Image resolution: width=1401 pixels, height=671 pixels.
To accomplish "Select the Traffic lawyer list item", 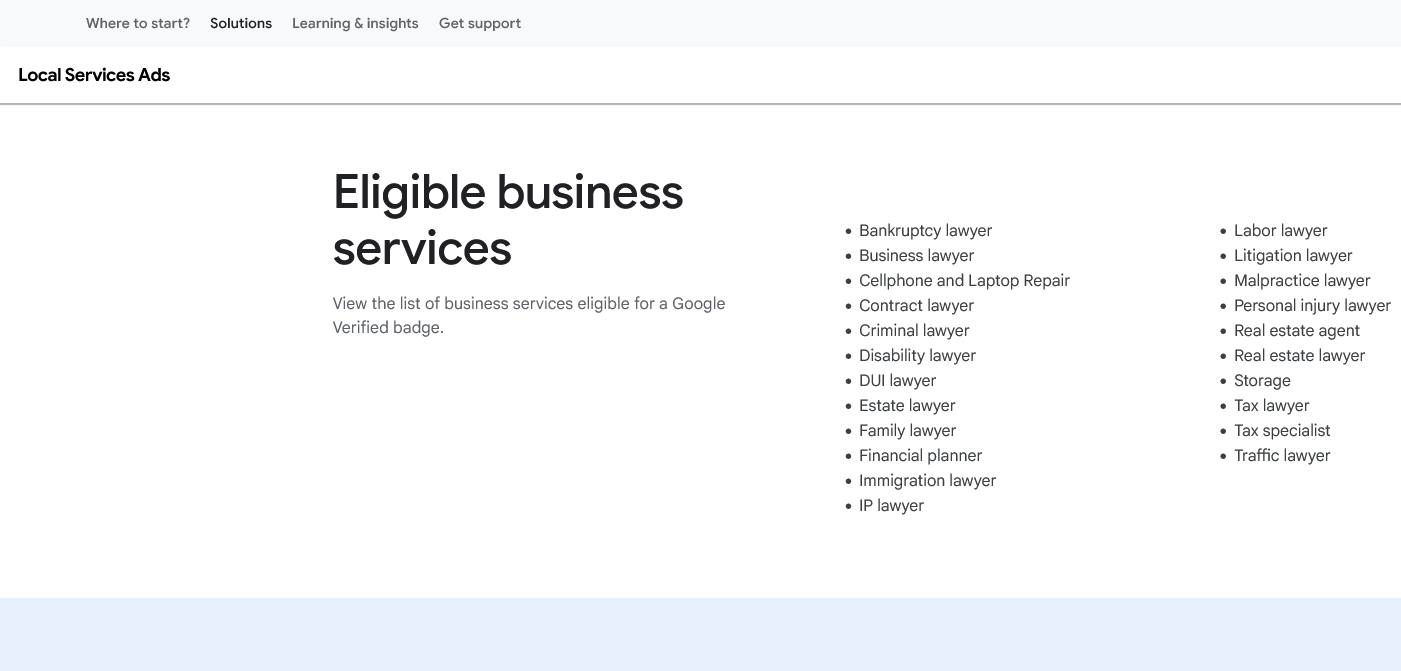I will (x=1282, y=455).
